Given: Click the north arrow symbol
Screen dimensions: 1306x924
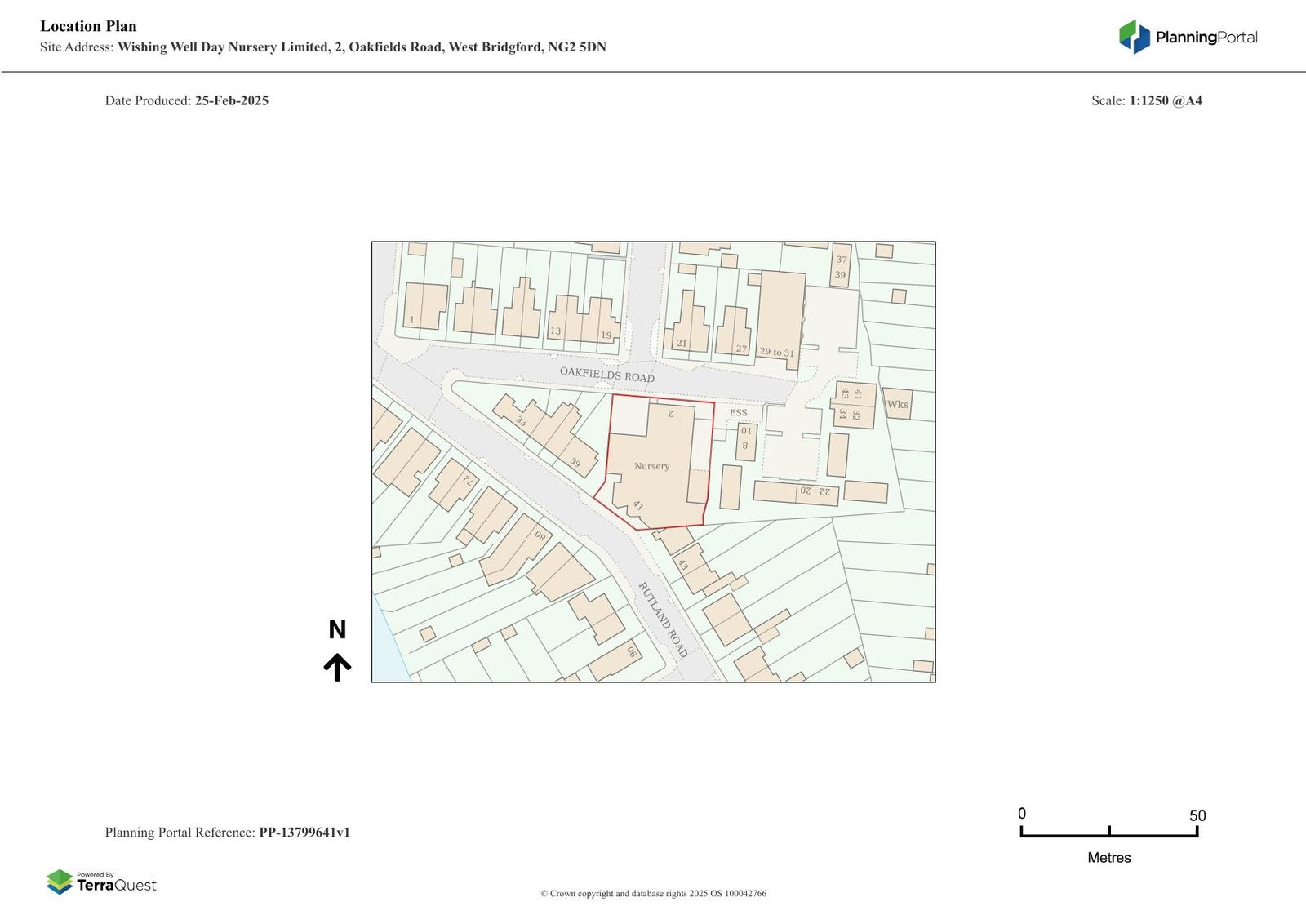Looking at the screenshot, I should click(x=337, y=667).
